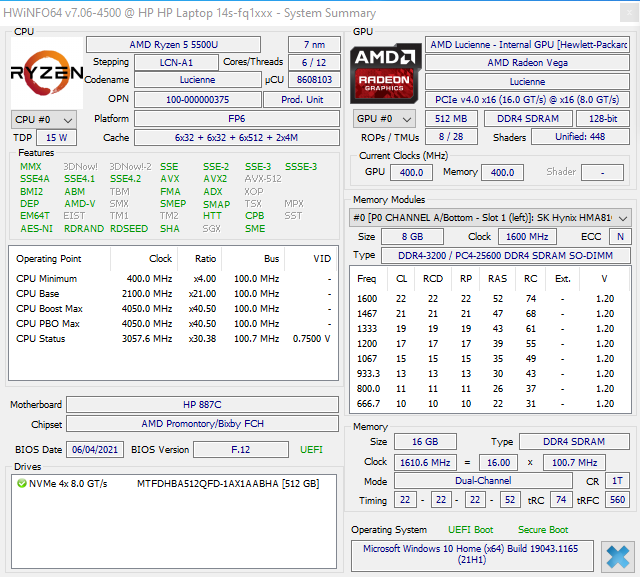The image size is (640, 577).
Task: Click the greyed AVX-512 feature label
Action: click(x=263, y=179)
